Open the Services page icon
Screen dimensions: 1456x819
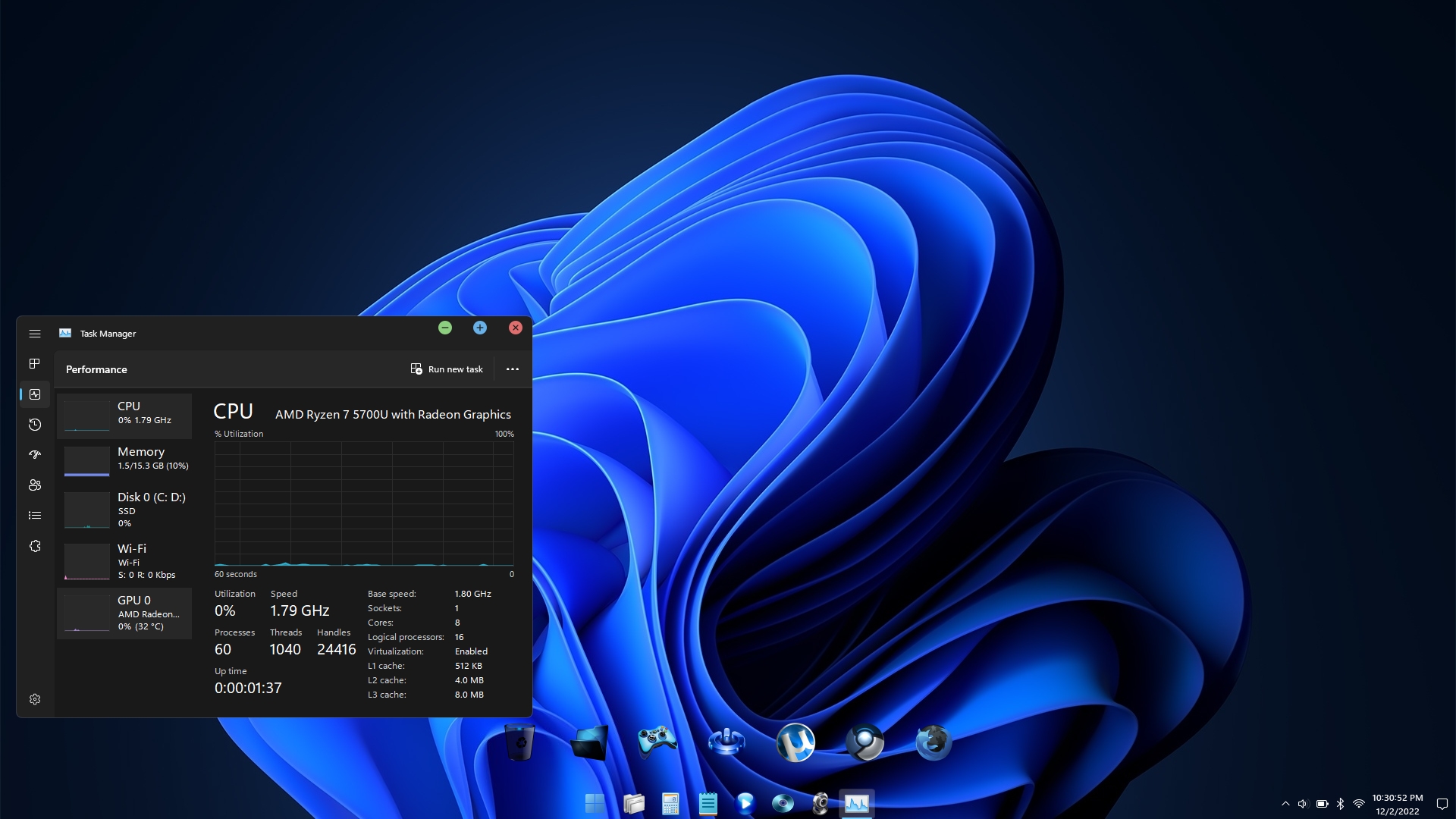35,546
